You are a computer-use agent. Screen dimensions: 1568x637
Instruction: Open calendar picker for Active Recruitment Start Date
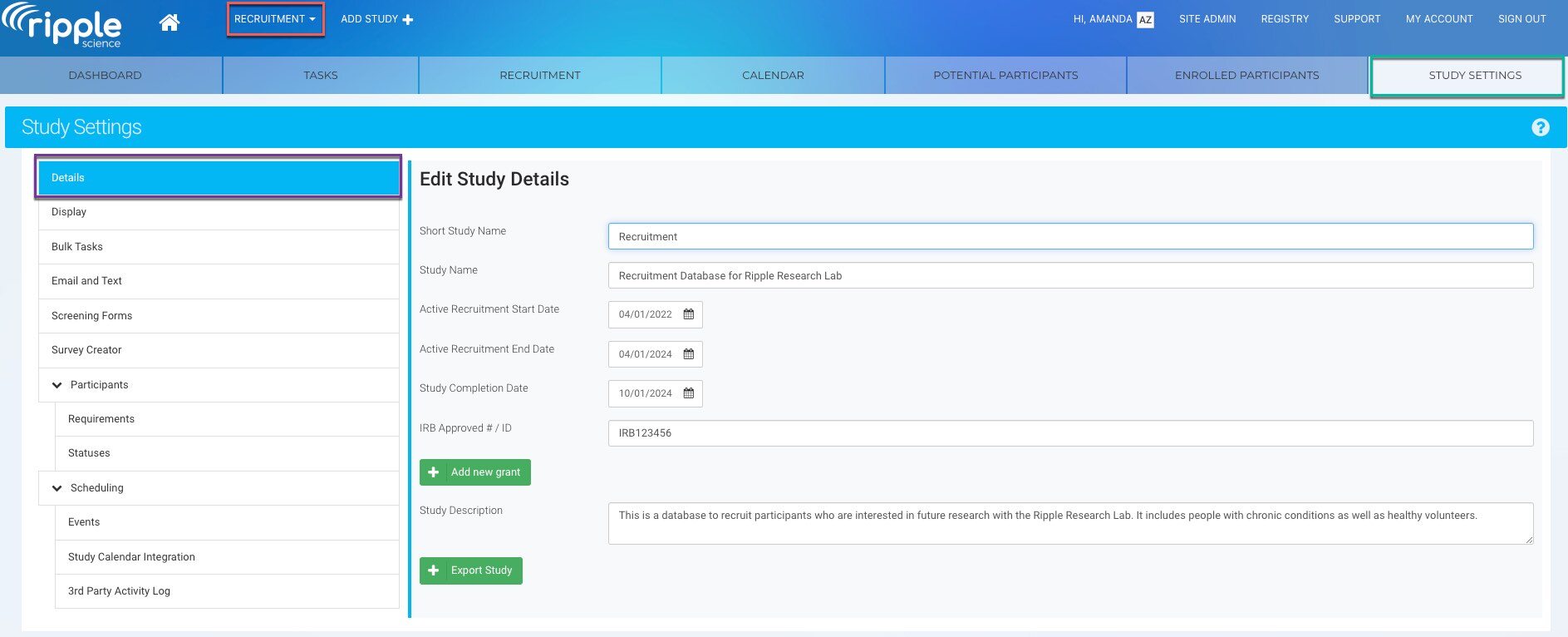[688, 314]
